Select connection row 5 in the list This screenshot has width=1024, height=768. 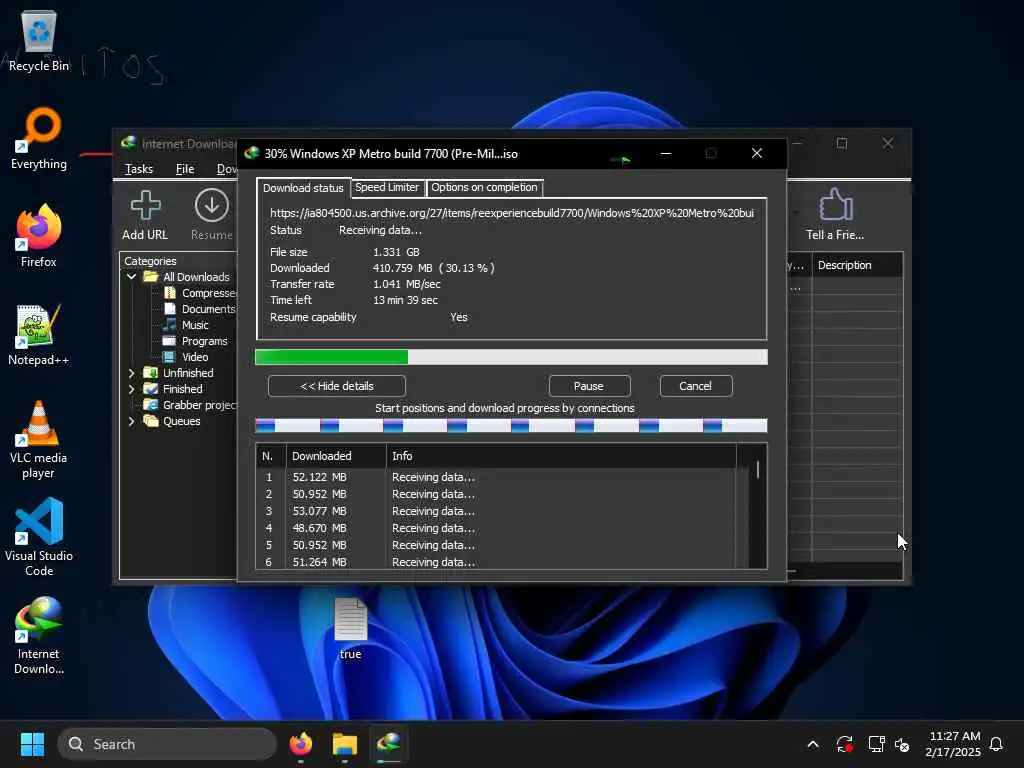tap(496, 545)
